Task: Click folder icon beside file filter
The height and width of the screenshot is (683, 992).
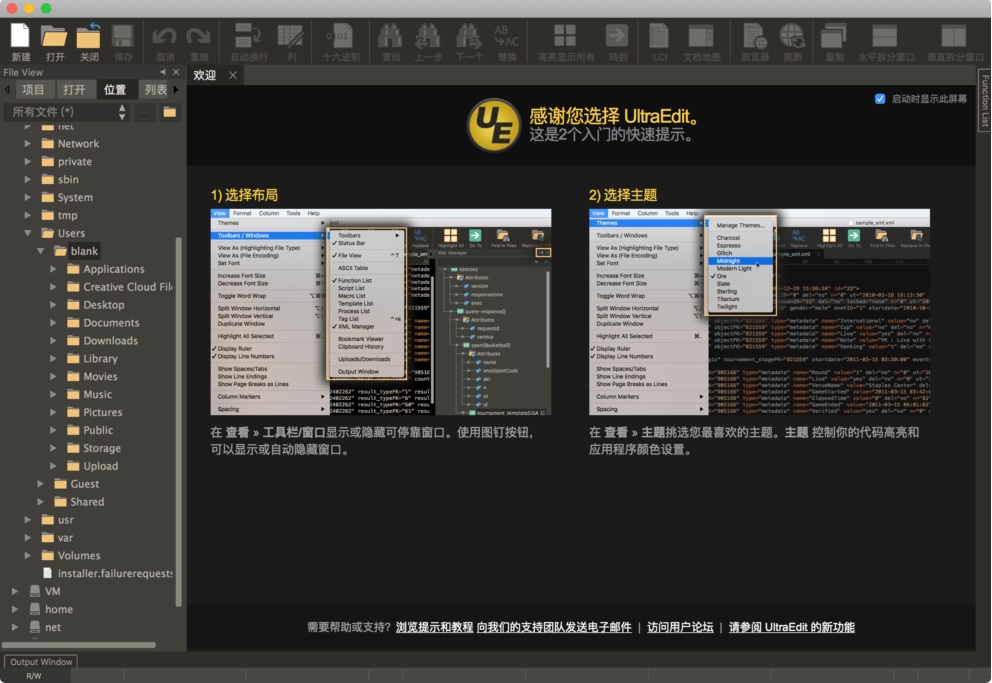Action: (170, 112)
